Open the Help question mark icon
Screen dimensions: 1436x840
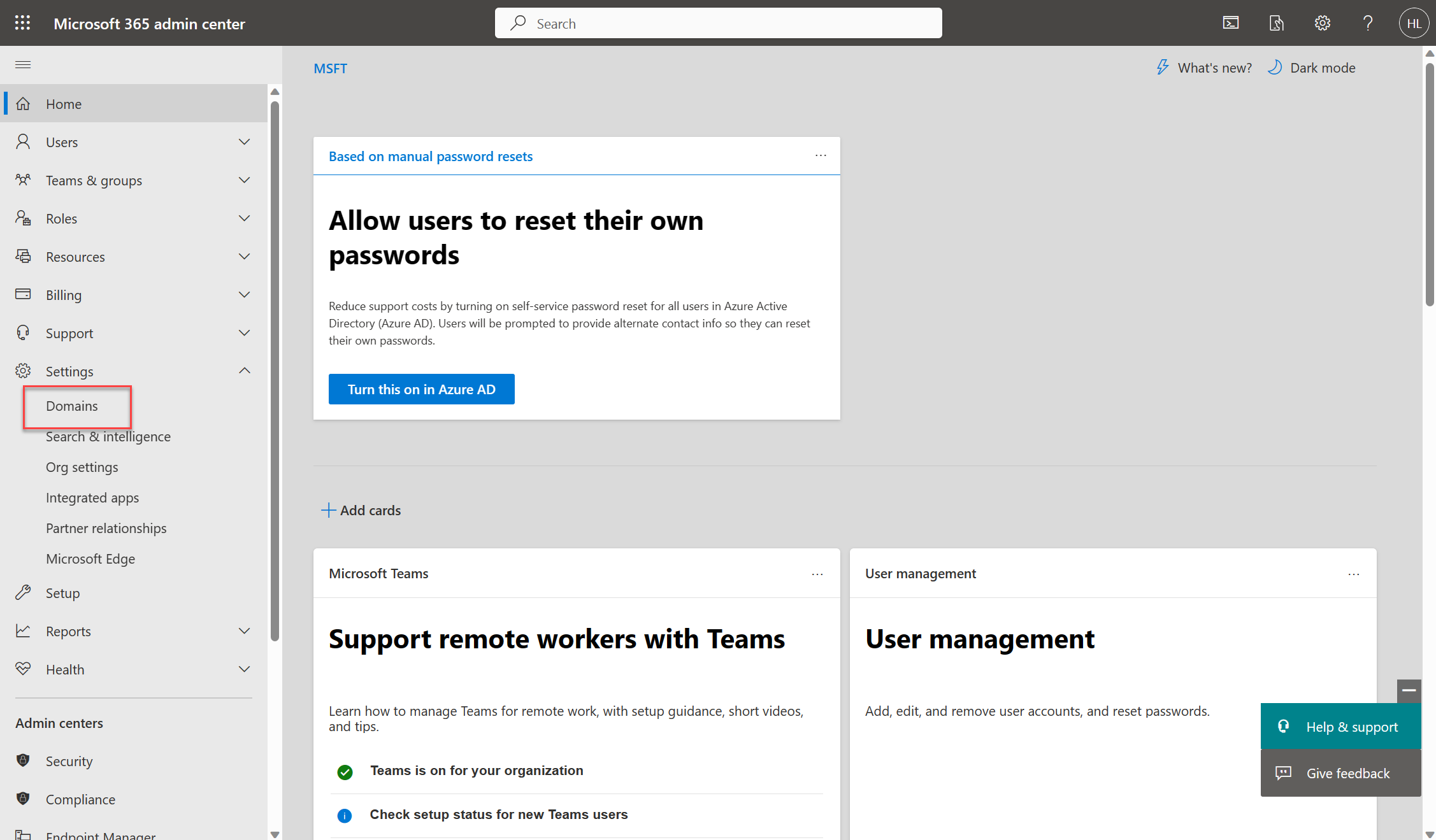(1367, 23)
